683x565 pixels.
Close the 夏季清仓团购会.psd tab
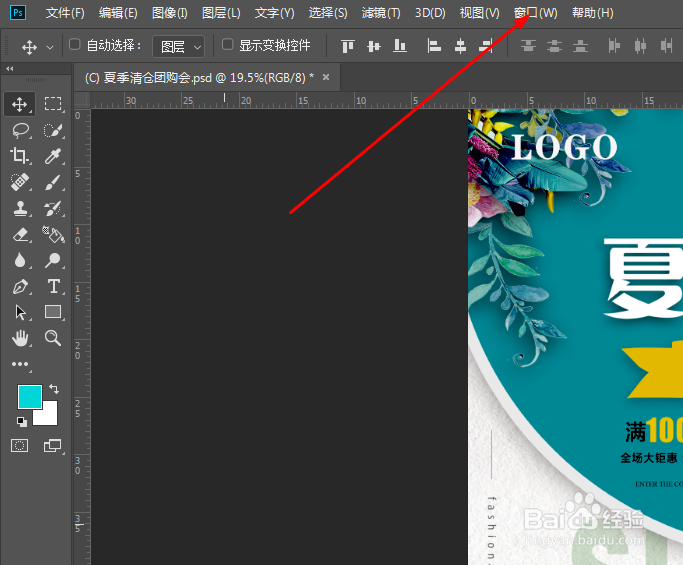[x=326, y=77]
